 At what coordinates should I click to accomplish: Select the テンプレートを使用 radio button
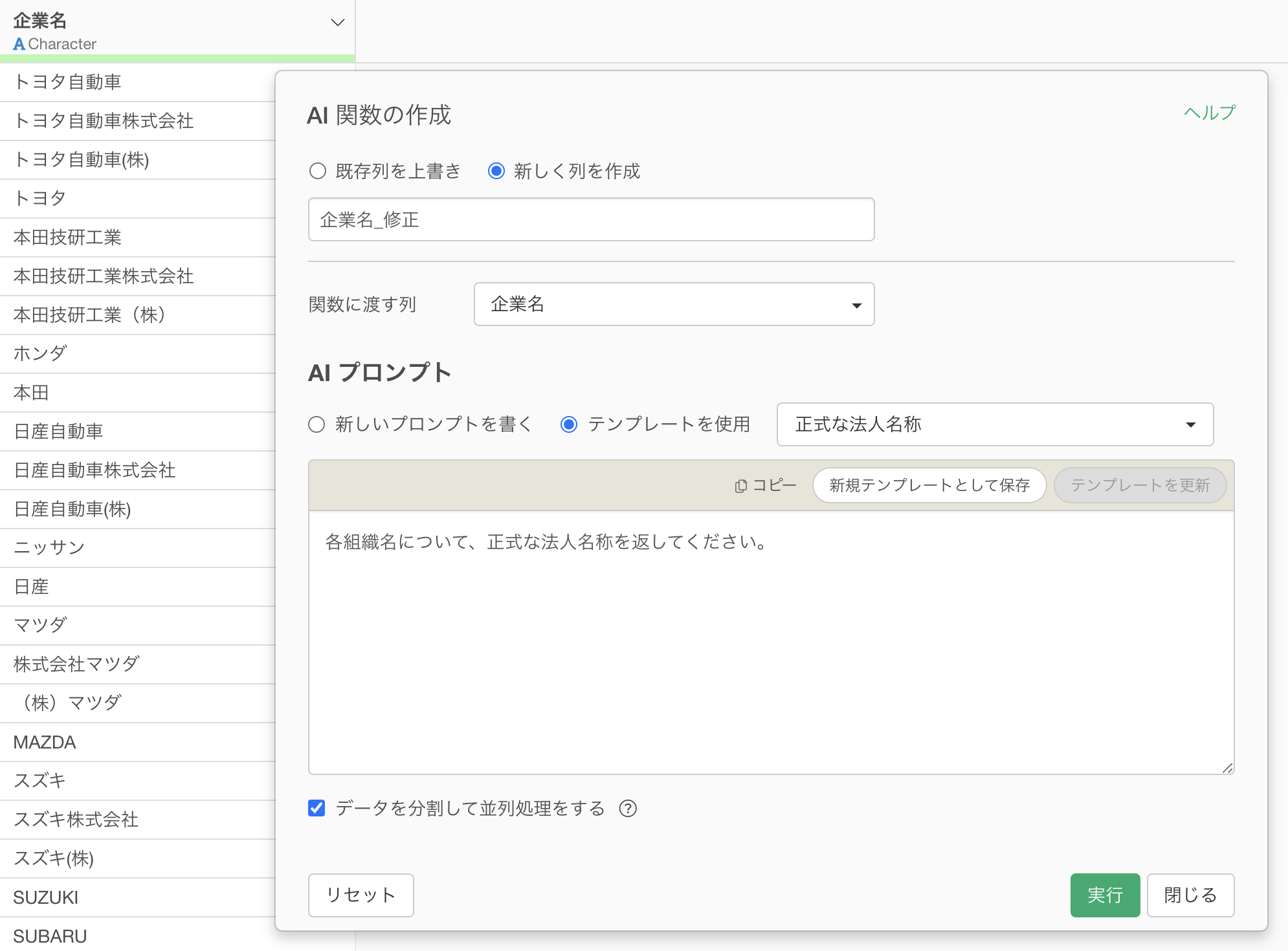pos(569,424)
